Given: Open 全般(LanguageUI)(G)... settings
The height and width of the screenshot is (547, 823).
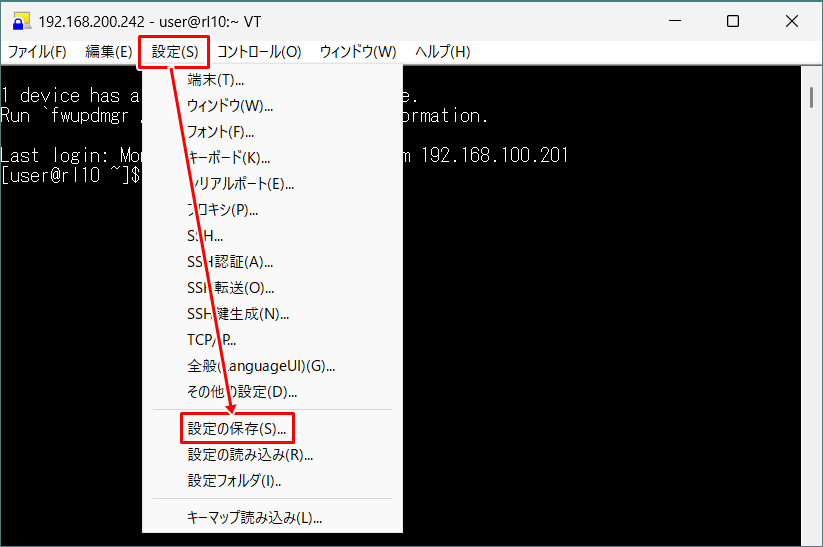Looking at the screenshot, I should (x=260, y=366).
